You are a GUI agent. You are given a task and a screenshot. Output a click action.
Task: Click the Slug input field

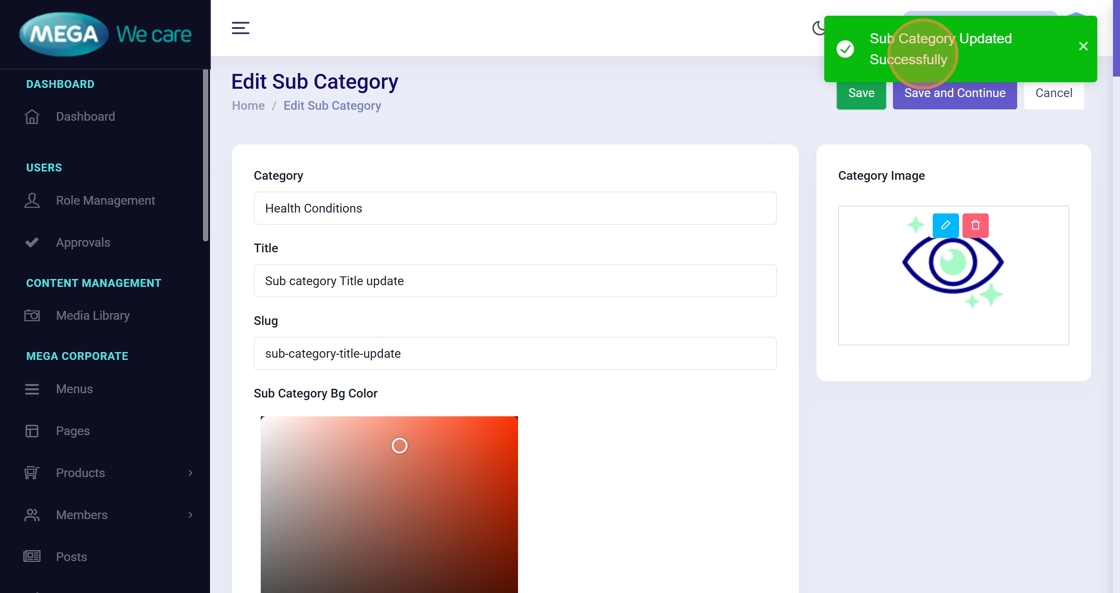pos(515,353)
